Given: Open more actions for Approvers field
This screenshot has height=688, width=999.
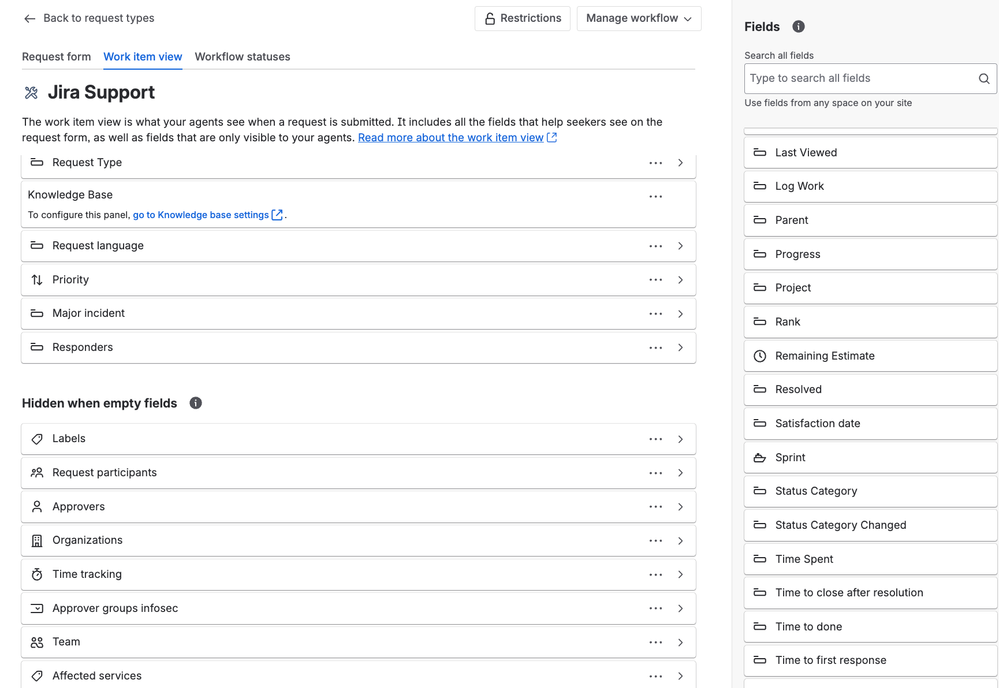Looking at the screenshot, I should 656,507.
